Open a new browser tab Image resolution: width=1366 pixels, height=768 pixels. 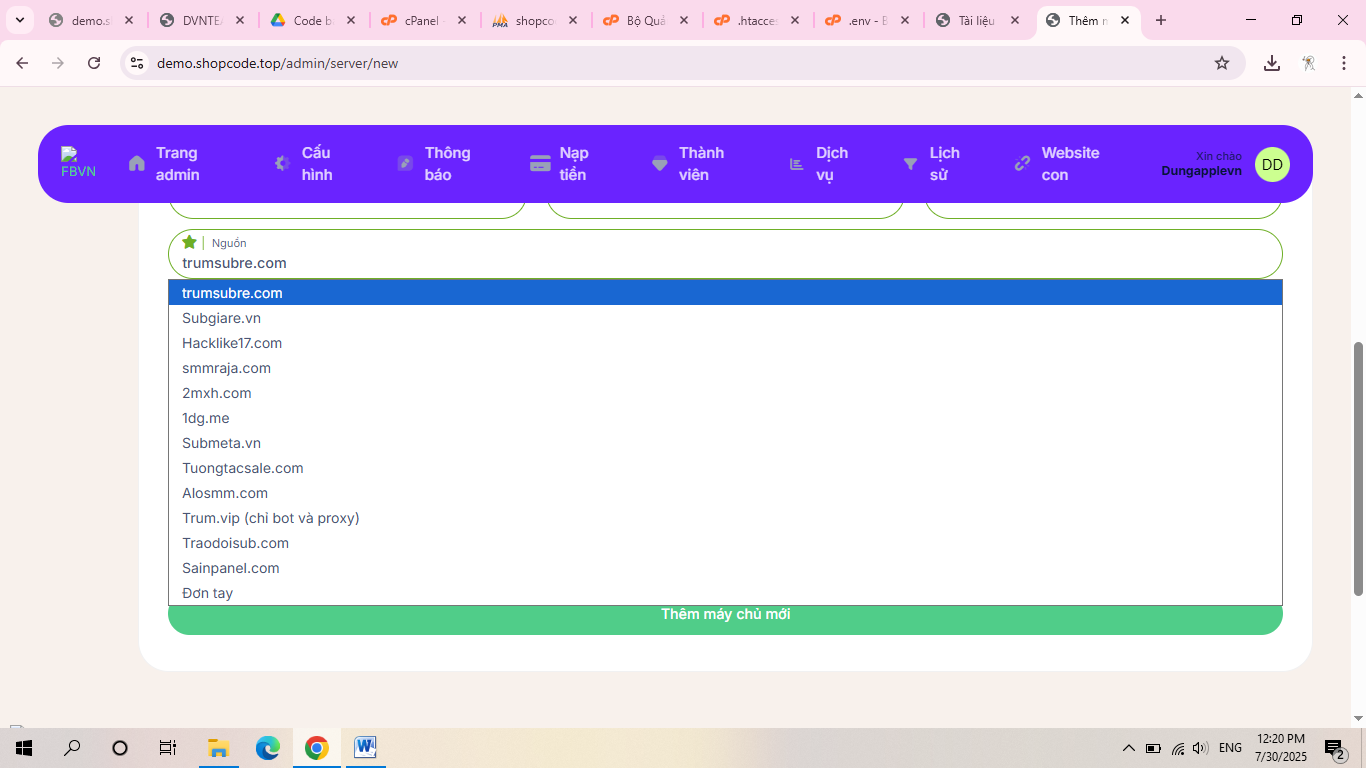click(x=1160, y=20)
